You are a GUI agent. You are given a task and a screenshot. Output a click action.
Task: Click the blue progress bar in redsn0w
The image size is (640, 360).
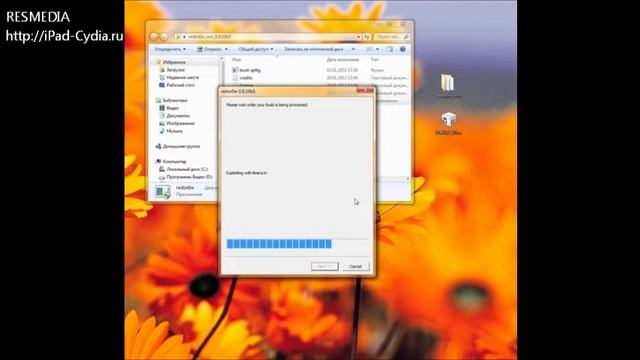pos(279,244)
